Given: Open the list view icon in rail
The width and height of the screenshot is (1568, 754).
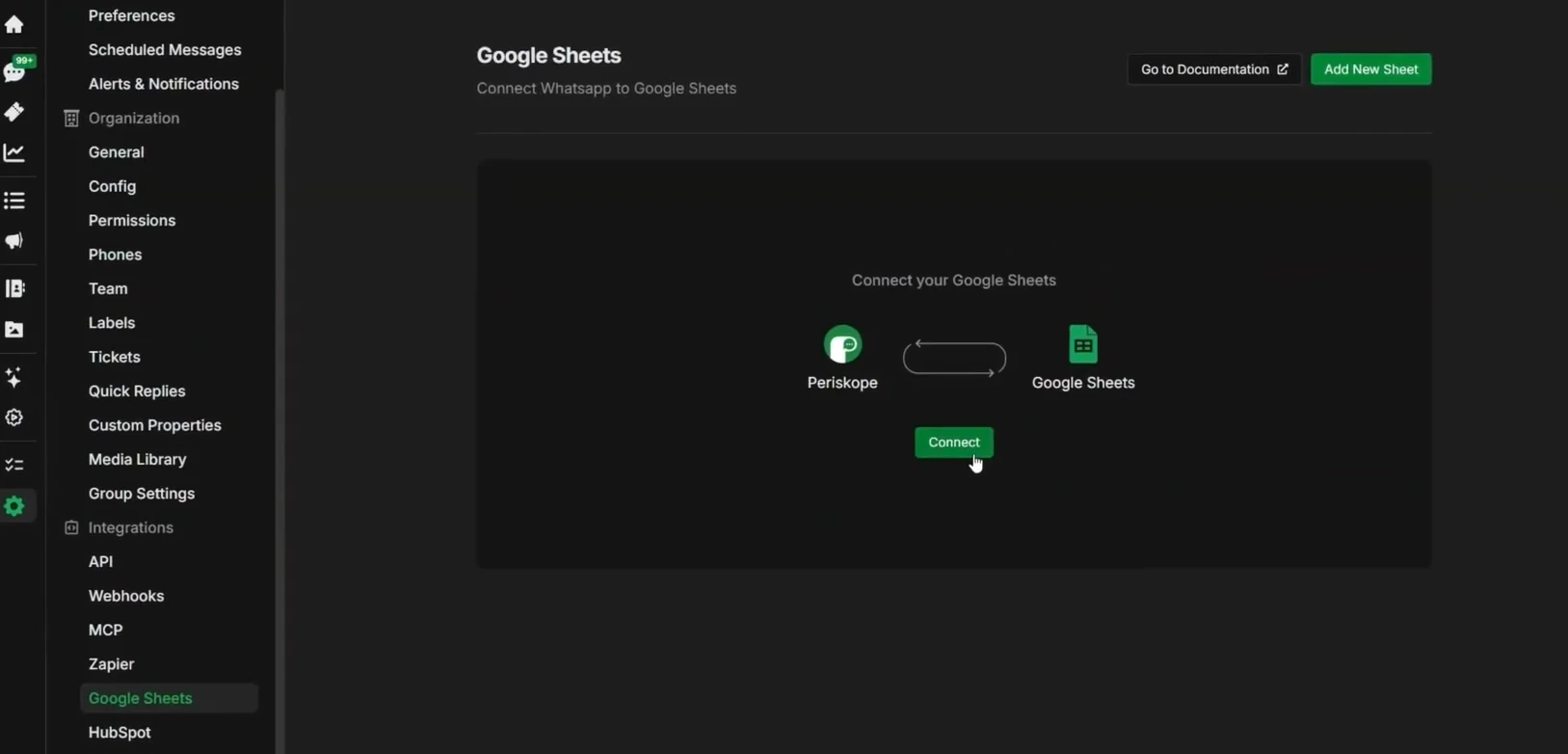Looking at the screenshot, I should tap(13, 201).
